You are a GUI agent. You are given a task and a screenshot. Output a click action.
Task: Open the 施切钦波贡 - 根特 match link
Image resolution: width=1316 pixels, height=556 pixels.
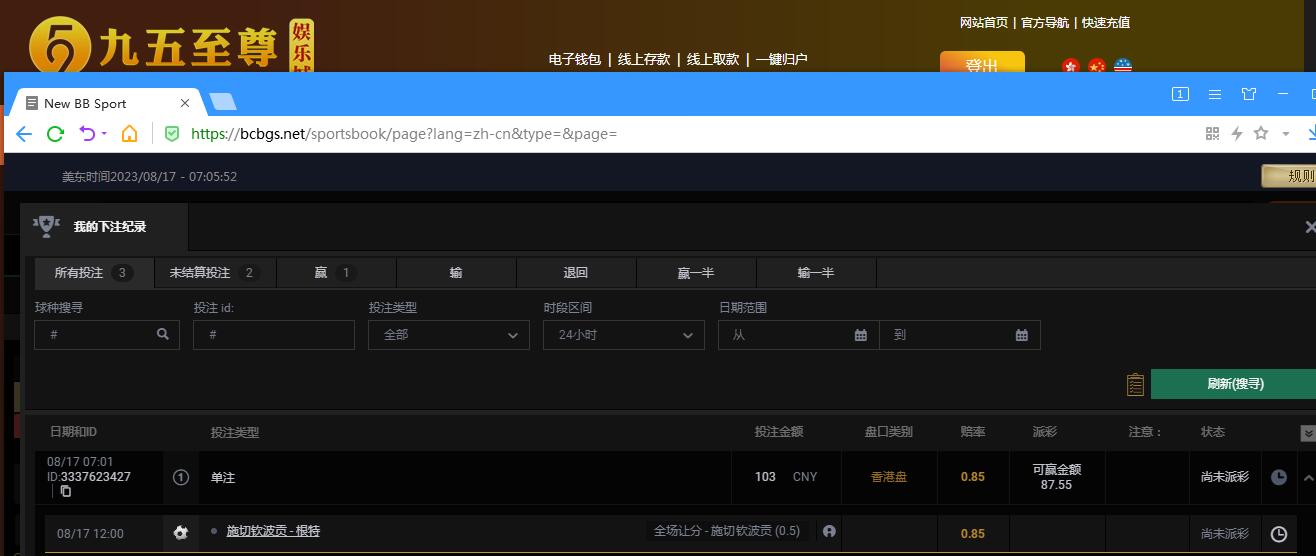[x=273, y=531]
